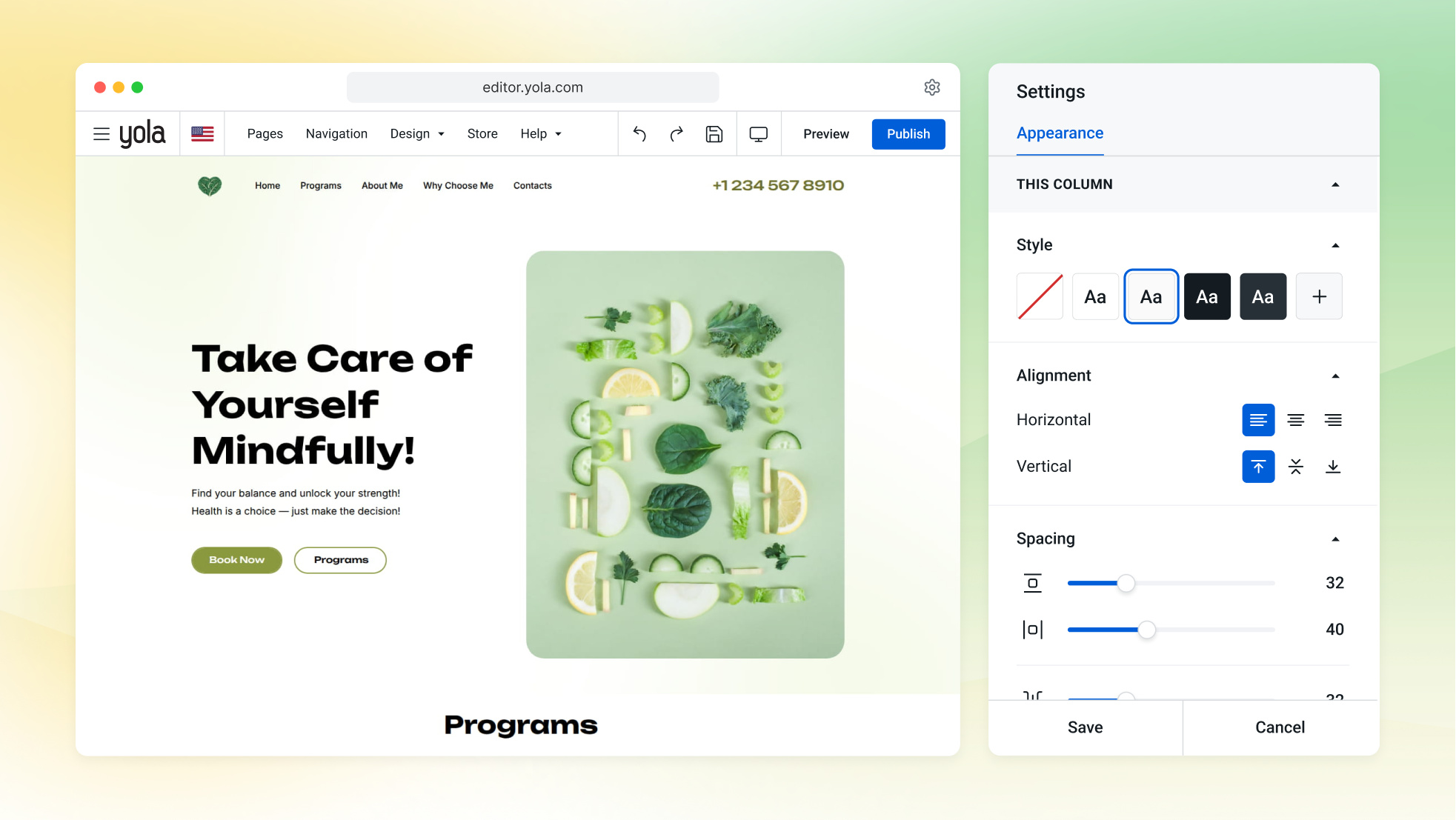Screen dimensions: 1456x820
Task: Set vertical alignment to bottom
Action: click(1333, 467)
